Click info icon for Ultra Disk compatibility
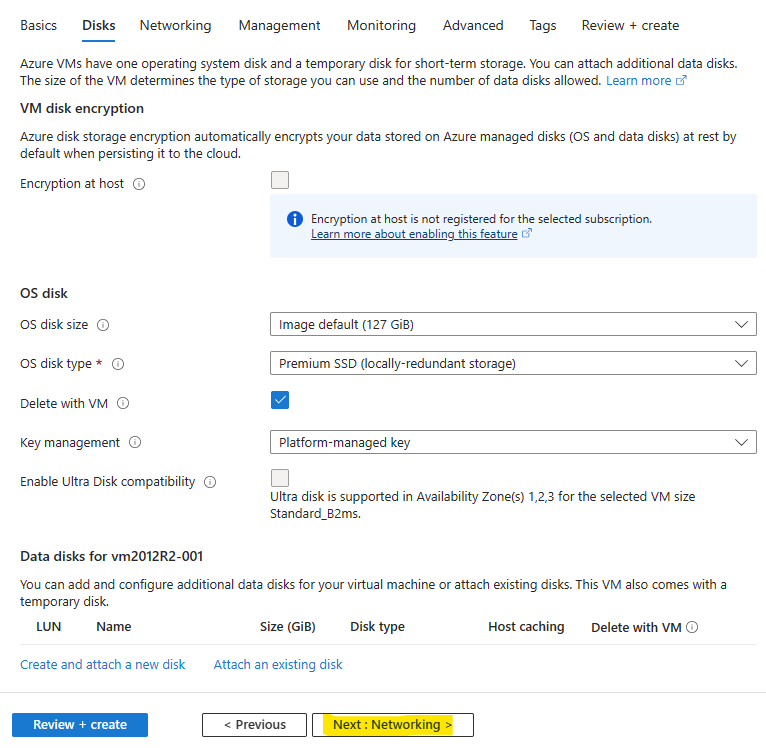 (x=210, y=482)
